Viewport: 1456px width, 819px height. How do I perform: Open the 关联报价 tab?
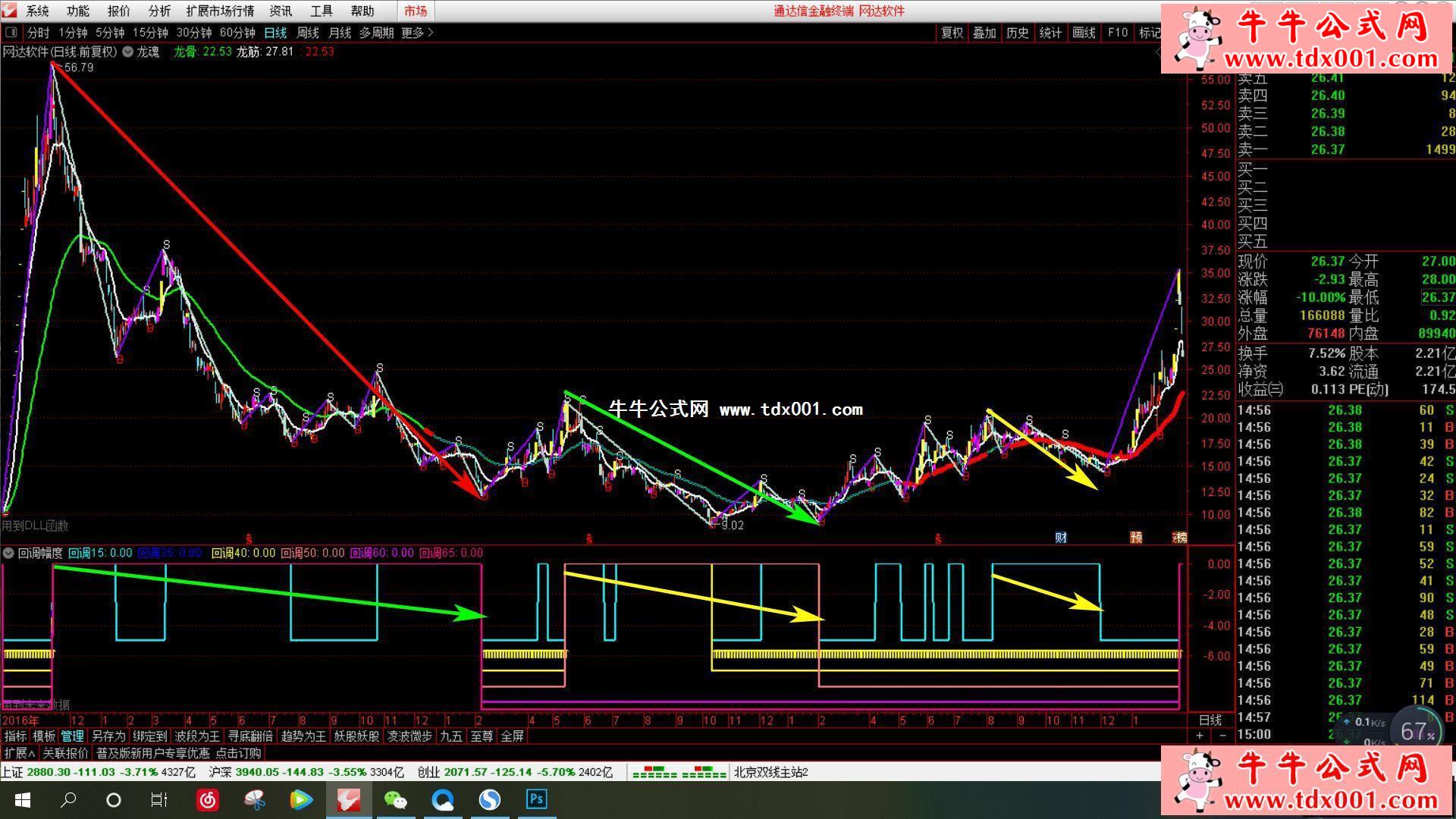tap(65, 753)
